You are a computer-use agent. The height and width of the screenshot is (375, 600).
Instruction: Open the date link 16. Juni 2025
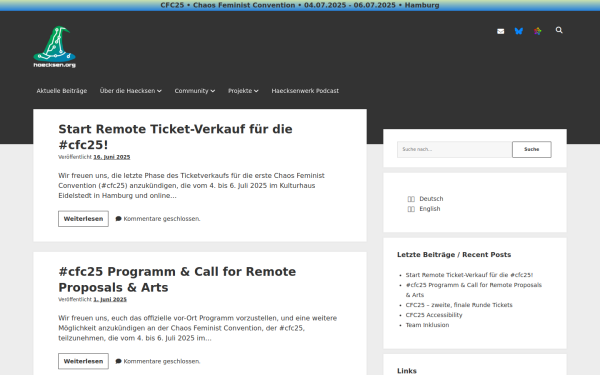tap(112, 157)
